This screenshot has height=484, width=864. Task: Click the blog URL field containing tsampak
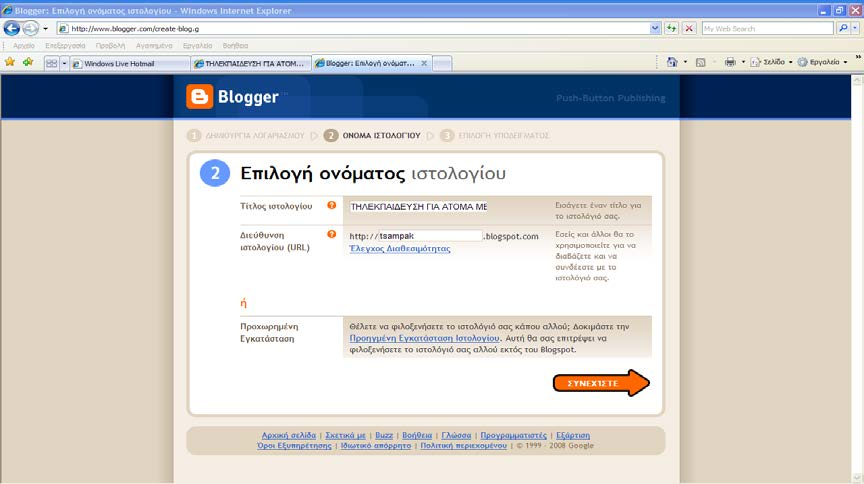tap(430, 236)
